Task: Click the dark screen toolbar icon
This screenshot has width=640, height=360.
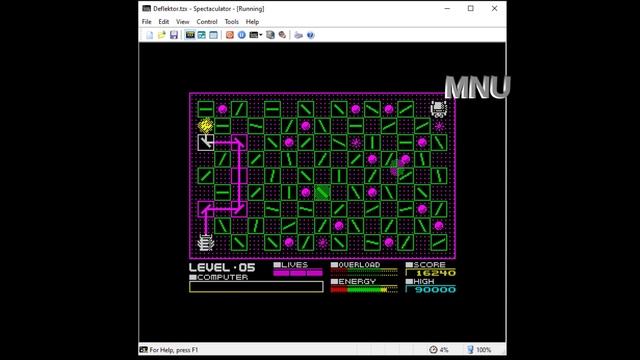Action: [190, 35]
